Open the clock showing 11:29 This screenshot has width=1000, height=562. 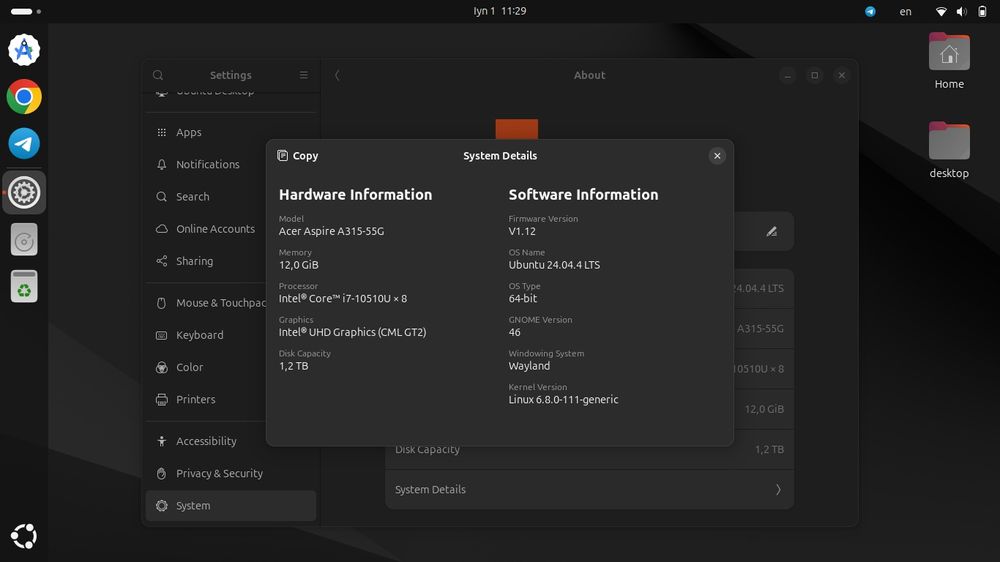coord(499,11)
